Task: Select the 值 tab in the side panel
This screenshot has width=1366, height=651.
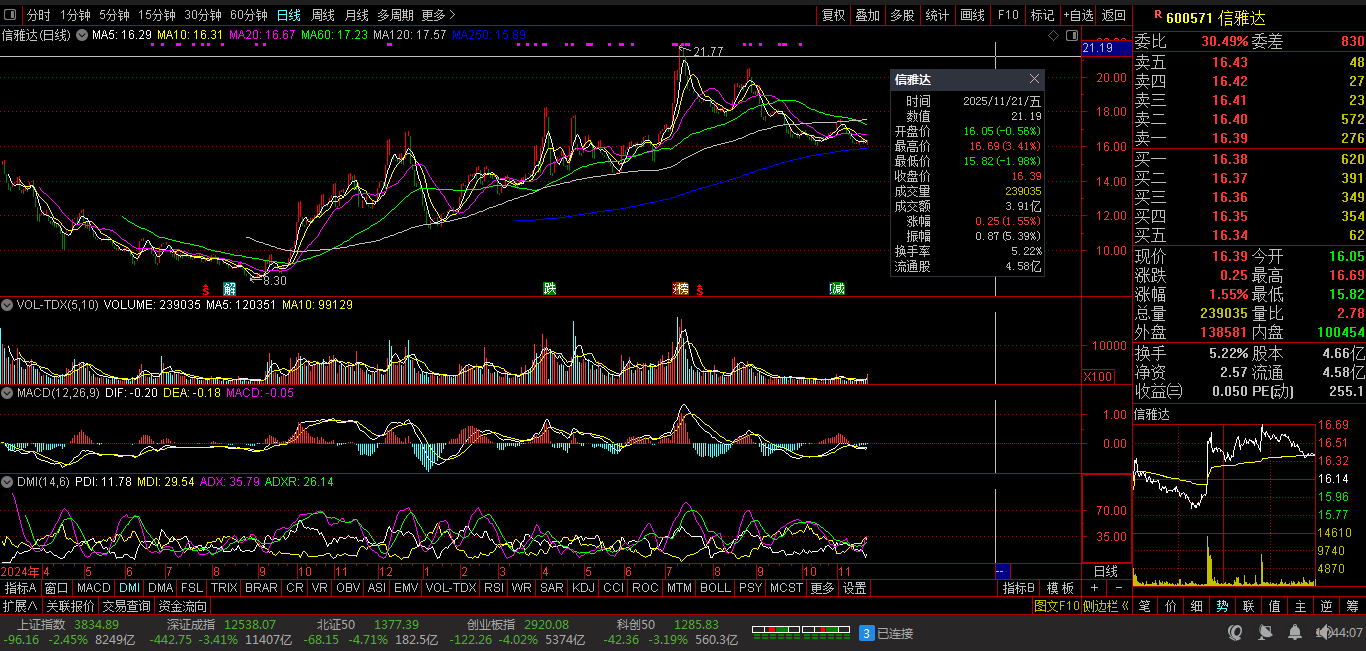Action: [x=1275, y=605]
